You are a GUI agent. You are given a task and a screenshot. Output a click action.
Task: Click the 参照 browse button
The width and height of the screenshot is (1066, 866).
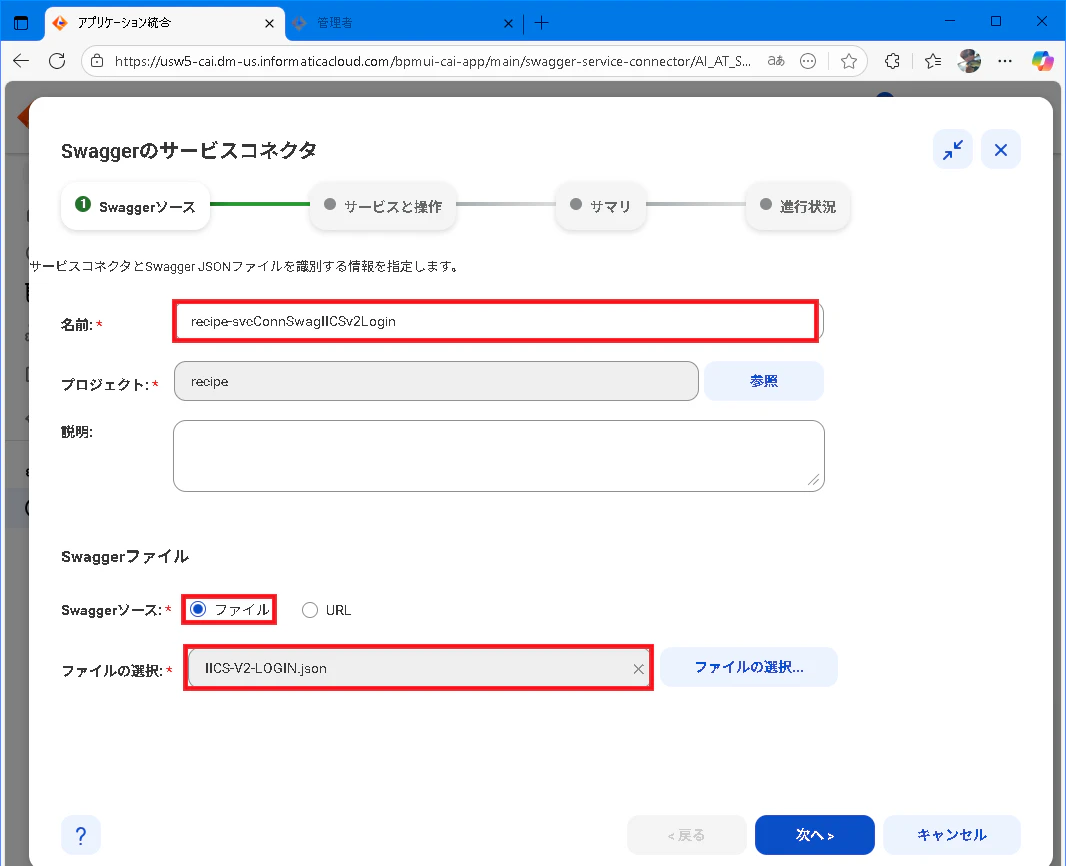(x=763, y=381)
